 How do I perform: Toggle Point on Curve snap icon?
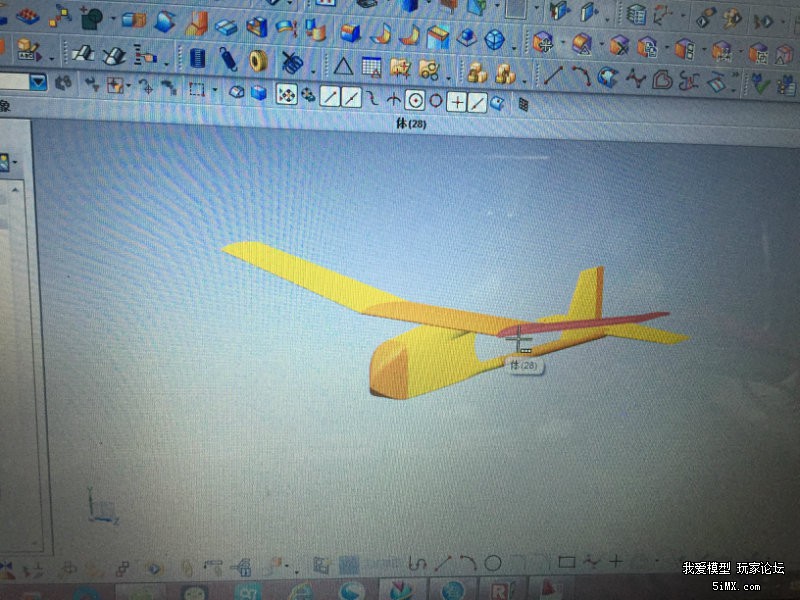[x=477, y=104]
